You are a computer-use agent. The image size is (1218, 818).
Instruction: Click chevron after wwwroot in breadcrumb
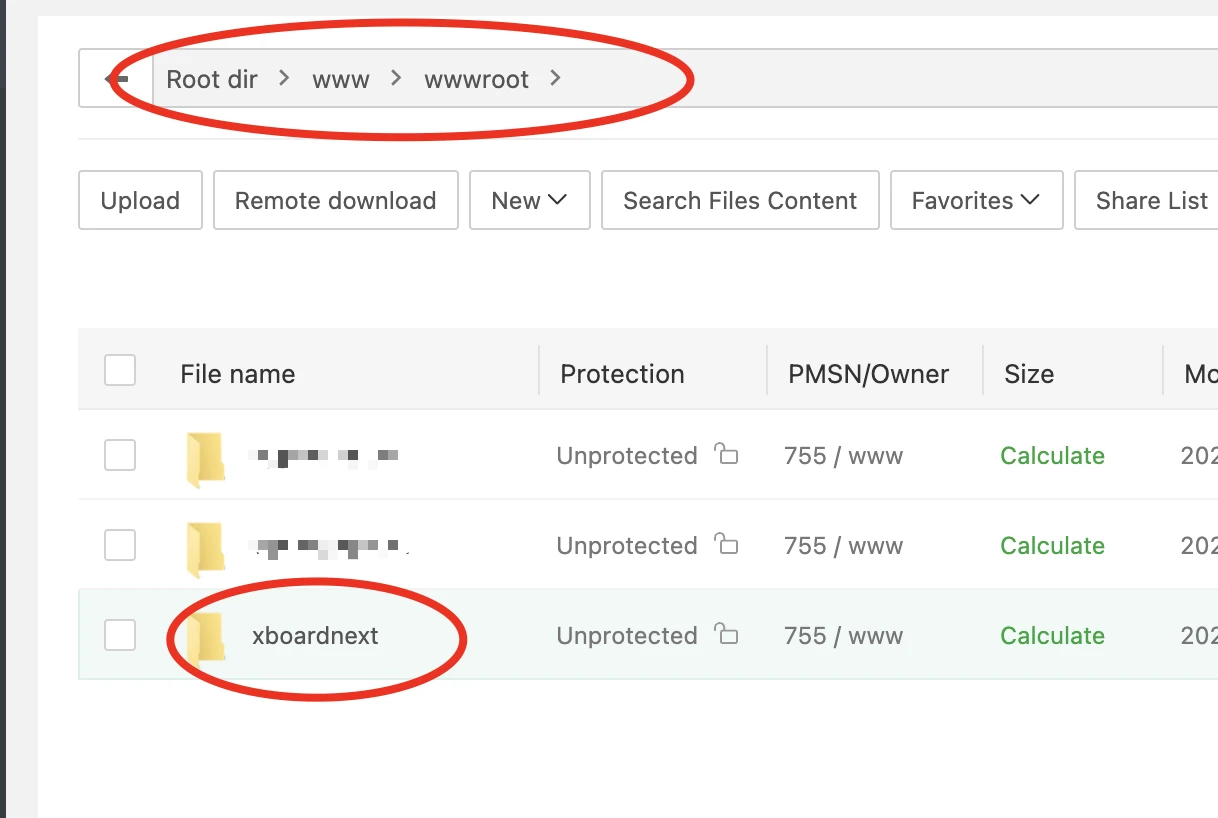click(556, 78)
